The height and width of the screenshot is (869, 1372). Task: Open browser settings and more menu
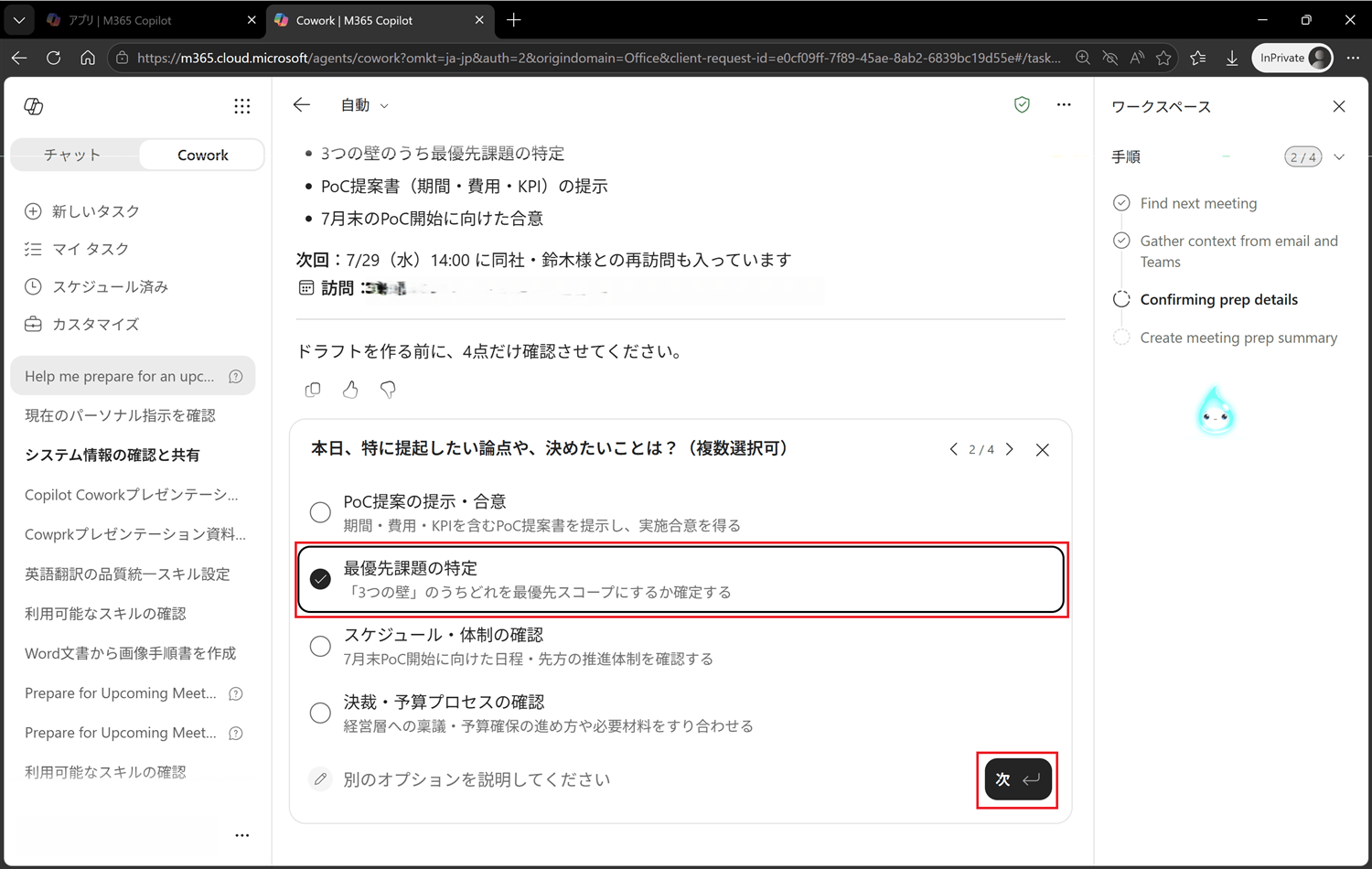(1353, 58)
